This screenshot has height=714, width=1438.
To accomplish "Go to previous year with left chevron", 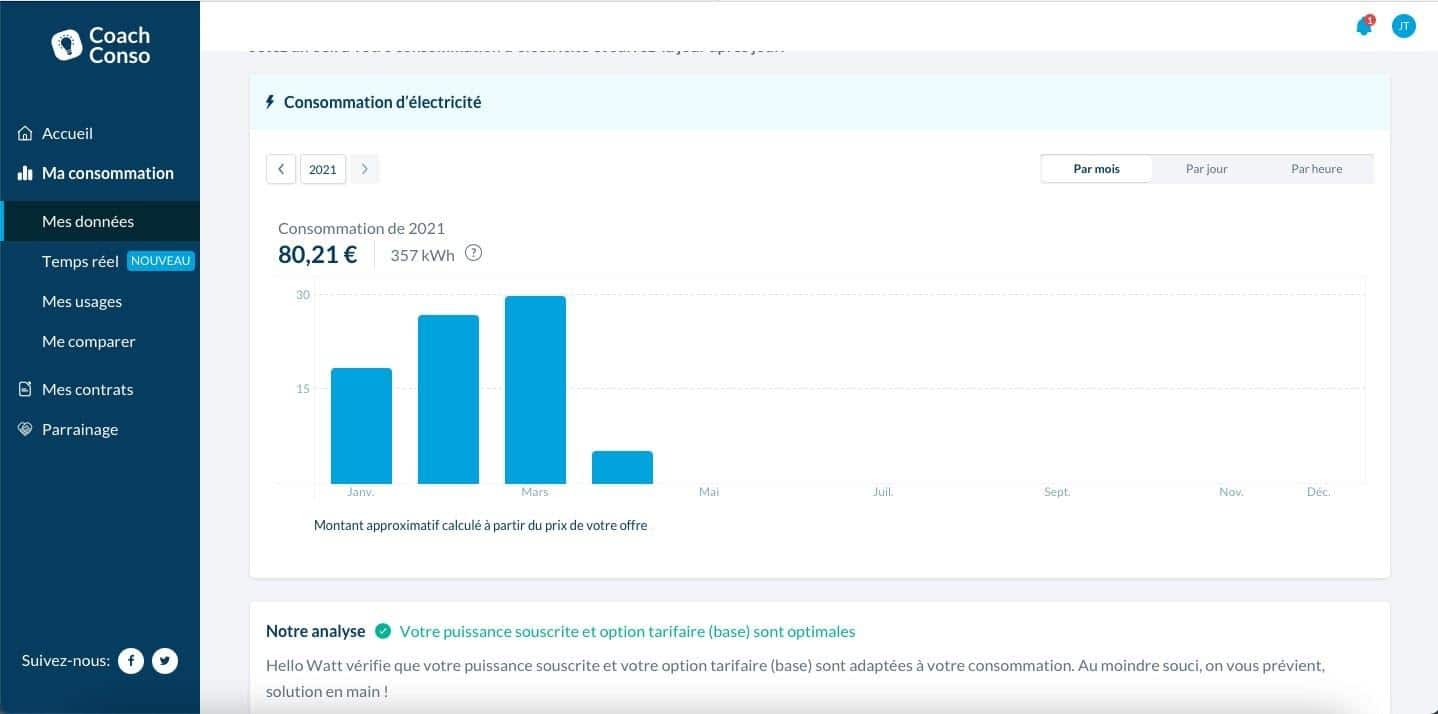I will [x=281, y=169].
